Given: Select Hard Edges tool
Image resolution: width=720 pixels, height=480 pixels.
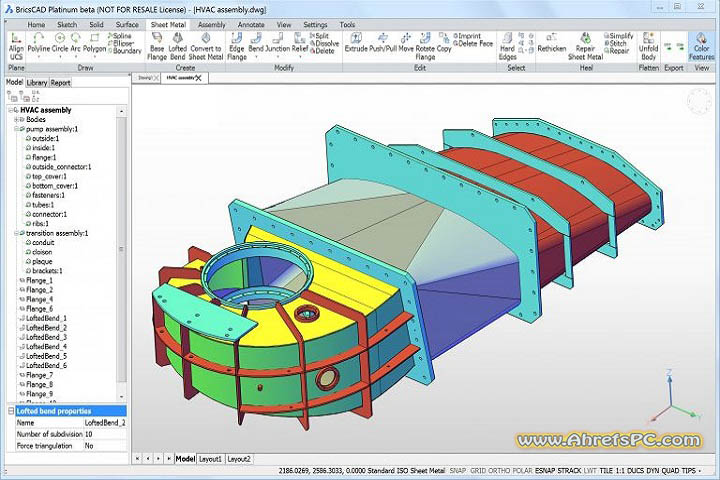Looking at the screenshot, I should pyautogui.click(x=507, y=46).
